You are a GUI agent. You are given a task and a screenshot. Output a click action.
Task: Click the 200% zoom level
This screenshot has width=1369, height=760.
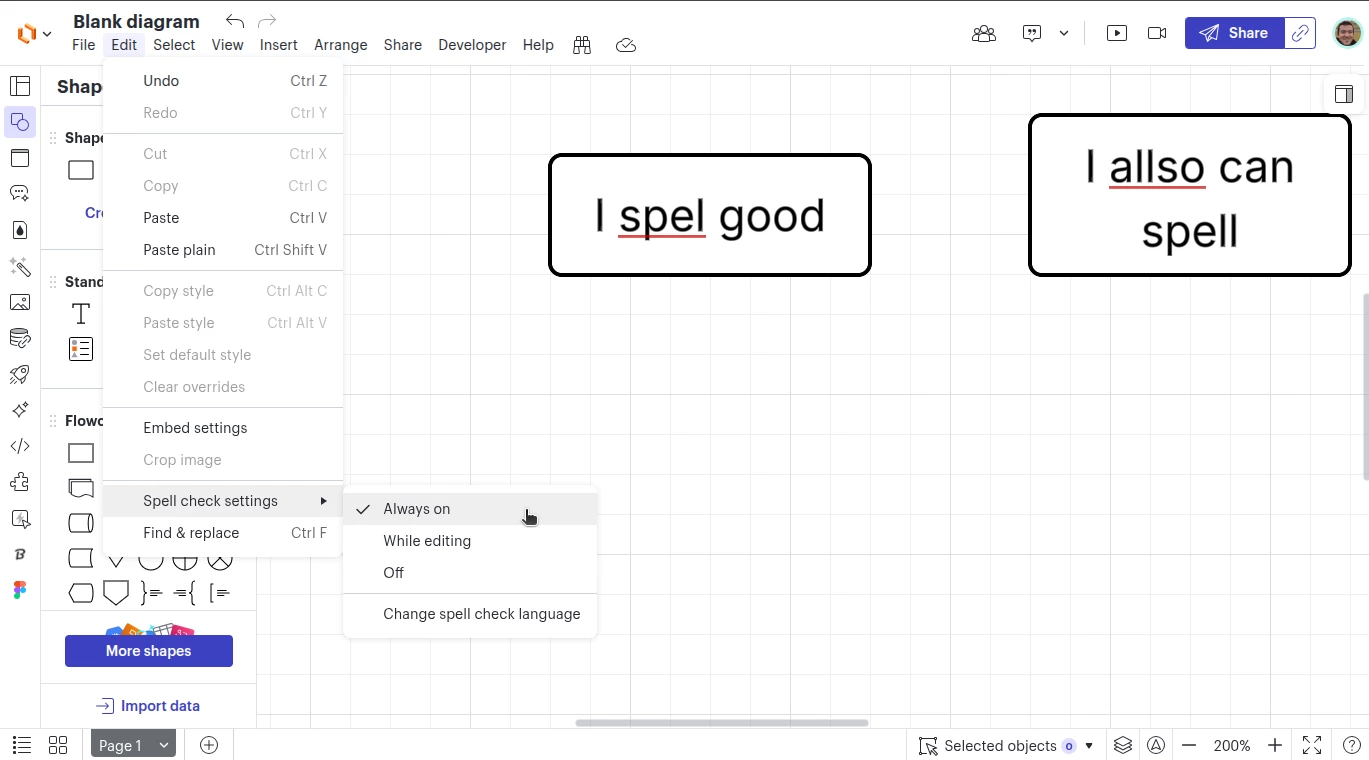pyautogui.click(x=1232, y=745)
